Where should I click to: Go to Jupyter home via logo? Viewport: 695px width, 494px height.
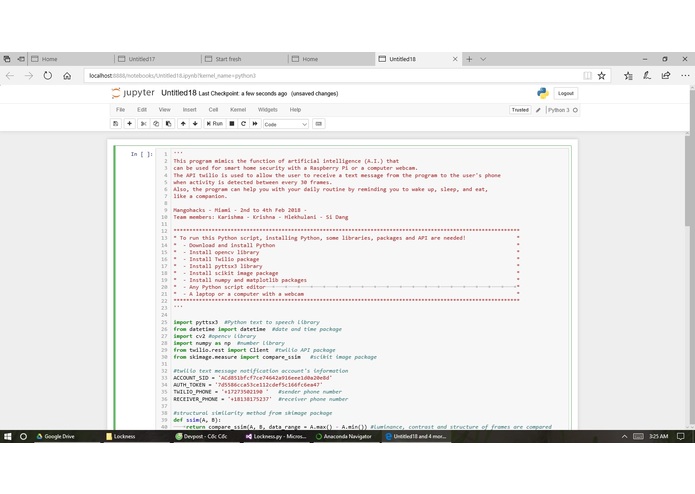point(133,93)
